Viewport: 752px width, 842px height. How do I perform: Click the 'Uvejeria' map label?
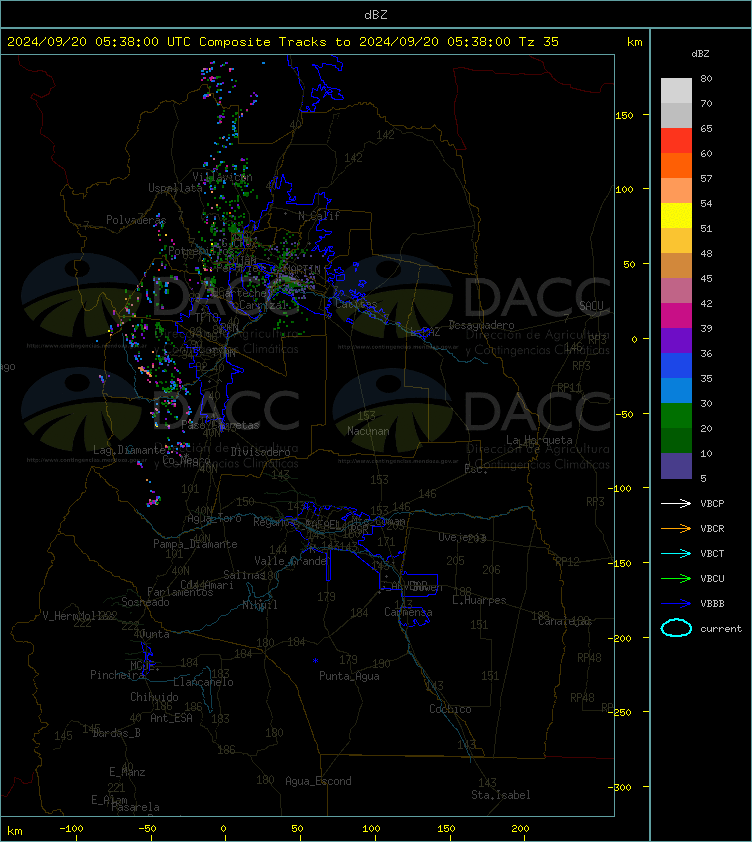462,537
